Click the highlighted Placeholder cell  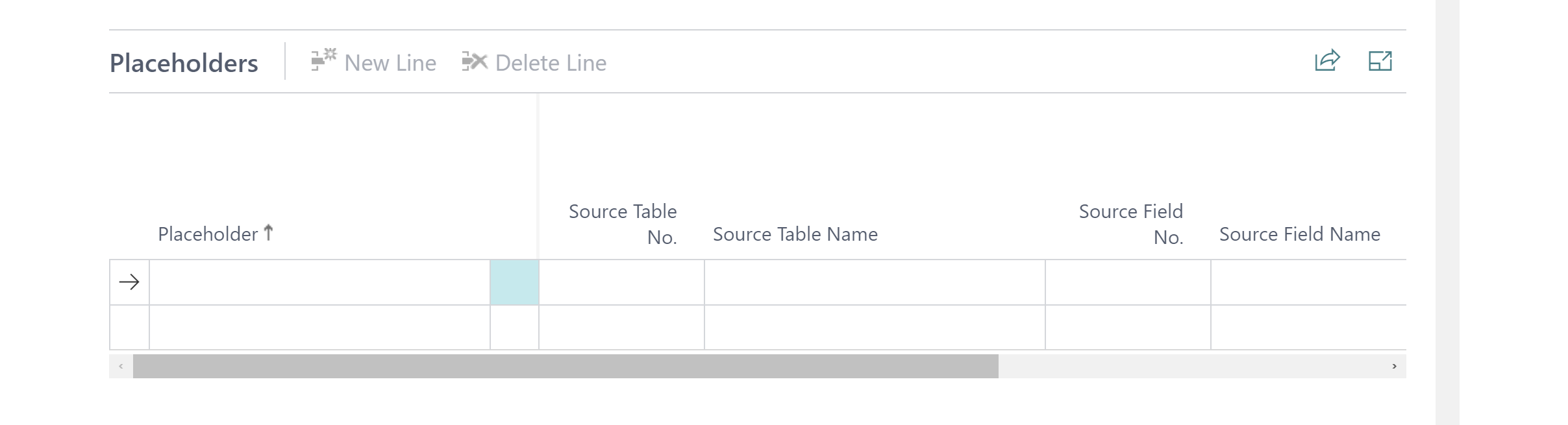point(514,282)
